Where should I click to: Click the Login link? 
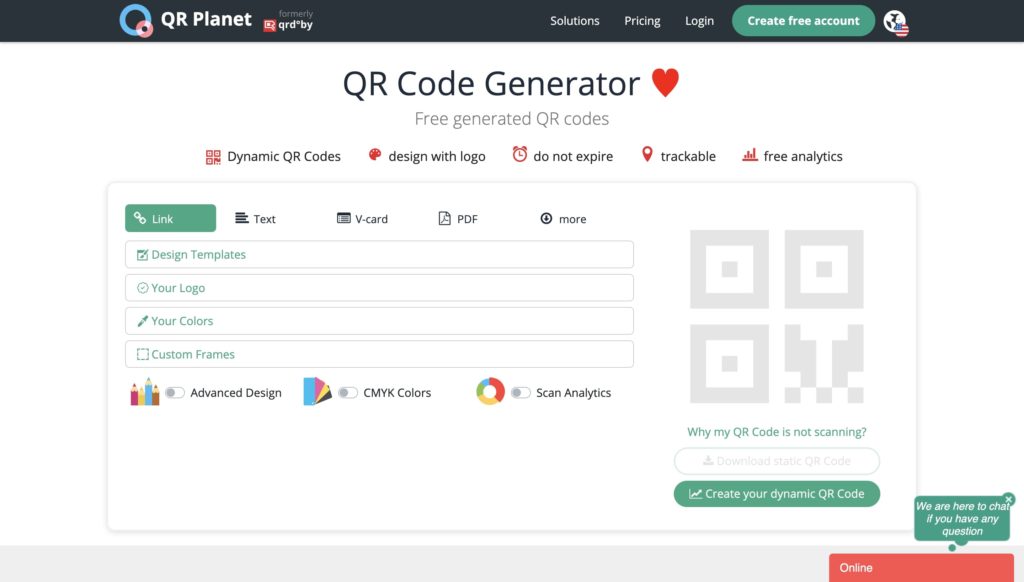pyautogui.click(x=699, y=21)
